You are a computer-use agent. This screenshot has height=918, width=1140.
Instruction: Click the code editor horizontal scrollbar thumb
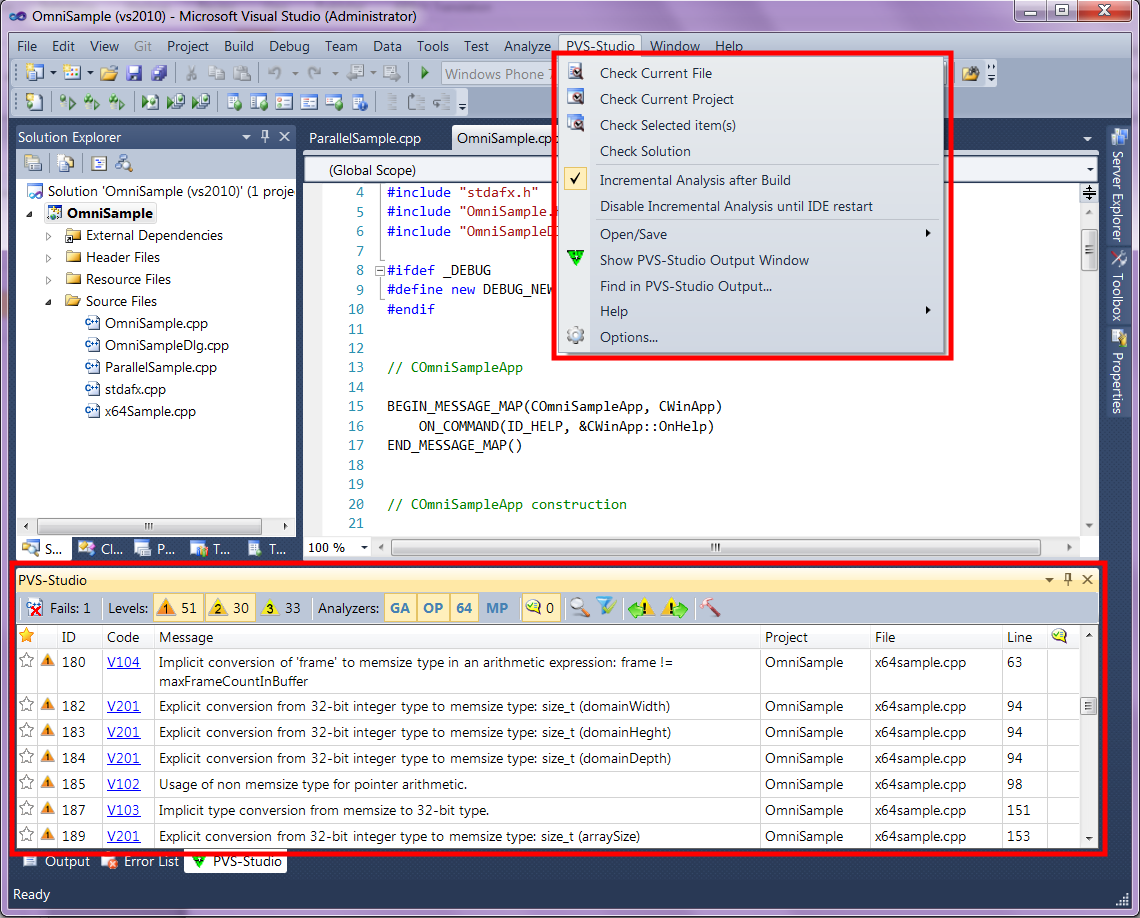(x=715, y=547)
